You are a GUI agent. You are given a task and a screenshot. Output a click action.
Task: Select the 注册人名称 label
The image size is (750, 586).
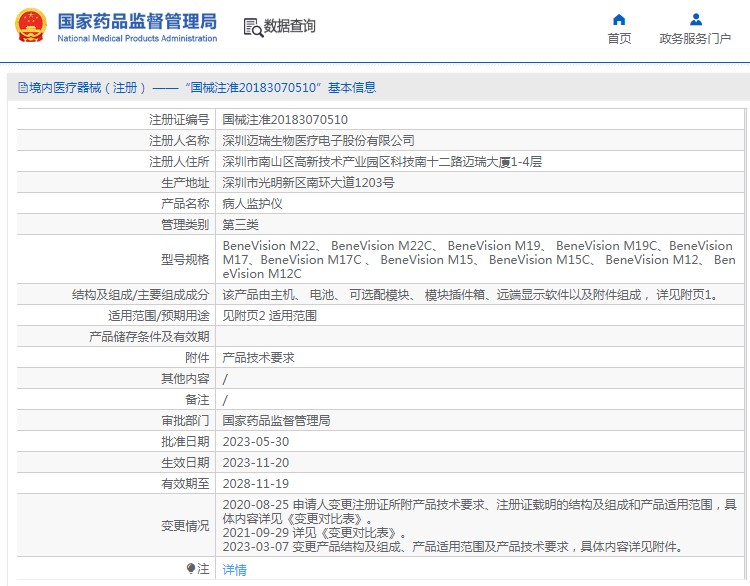pyautogui.click(x=179, y=141)
